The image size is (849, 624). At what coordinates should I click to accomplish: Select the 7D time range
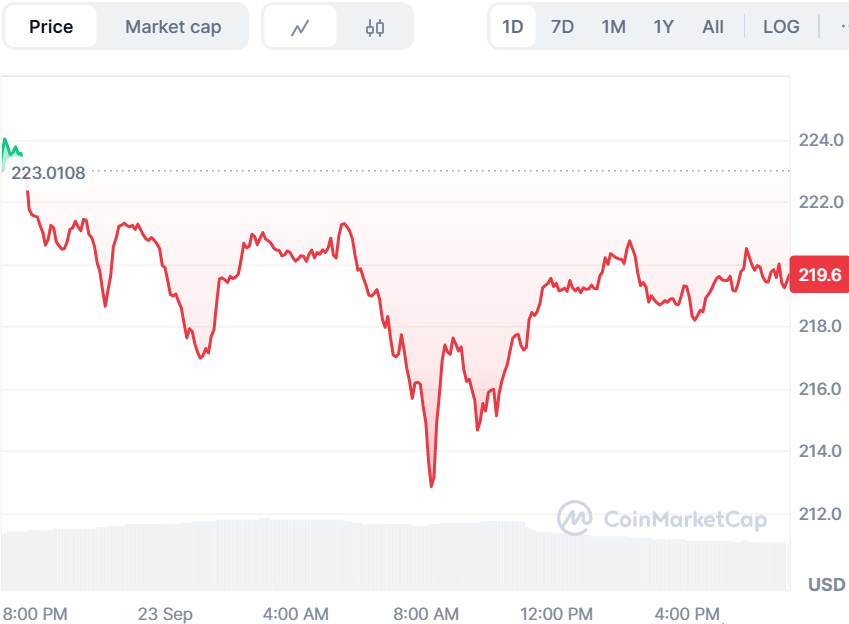coord(563,27)
